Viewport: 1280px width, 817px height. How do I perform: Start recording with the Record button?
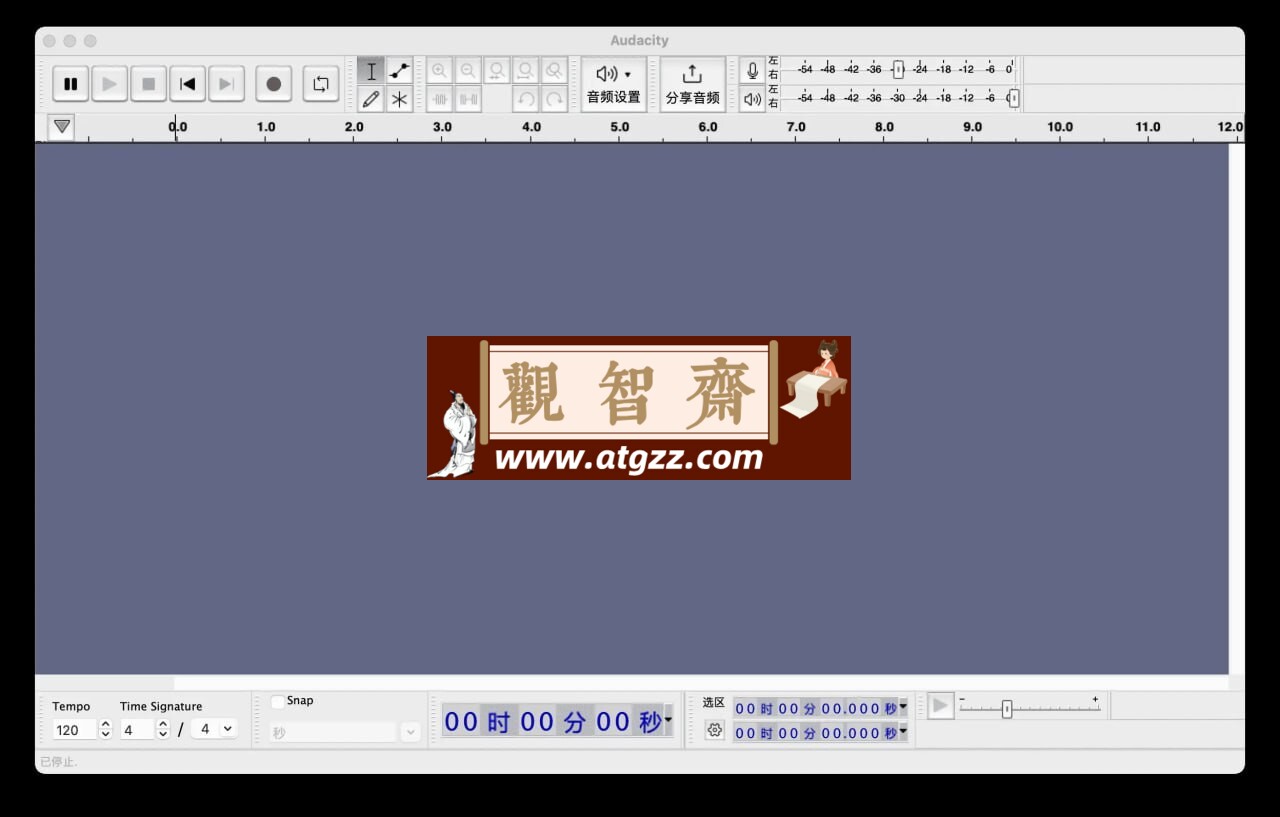coord(274,84)
